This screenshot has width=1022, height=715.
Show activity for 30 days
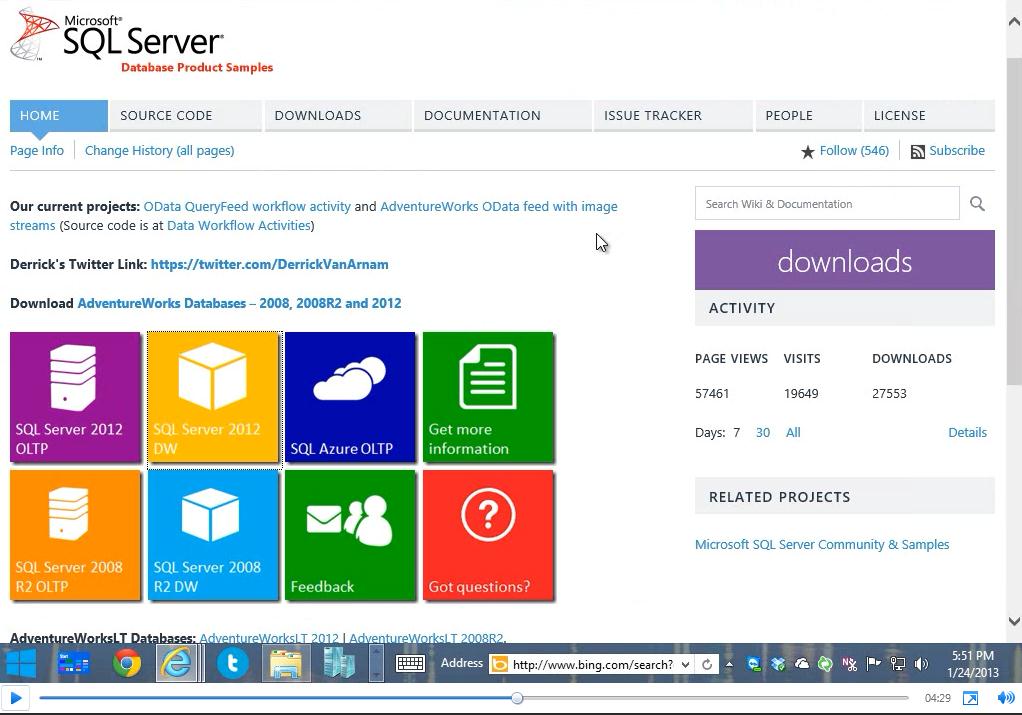(x=763, y=432)
